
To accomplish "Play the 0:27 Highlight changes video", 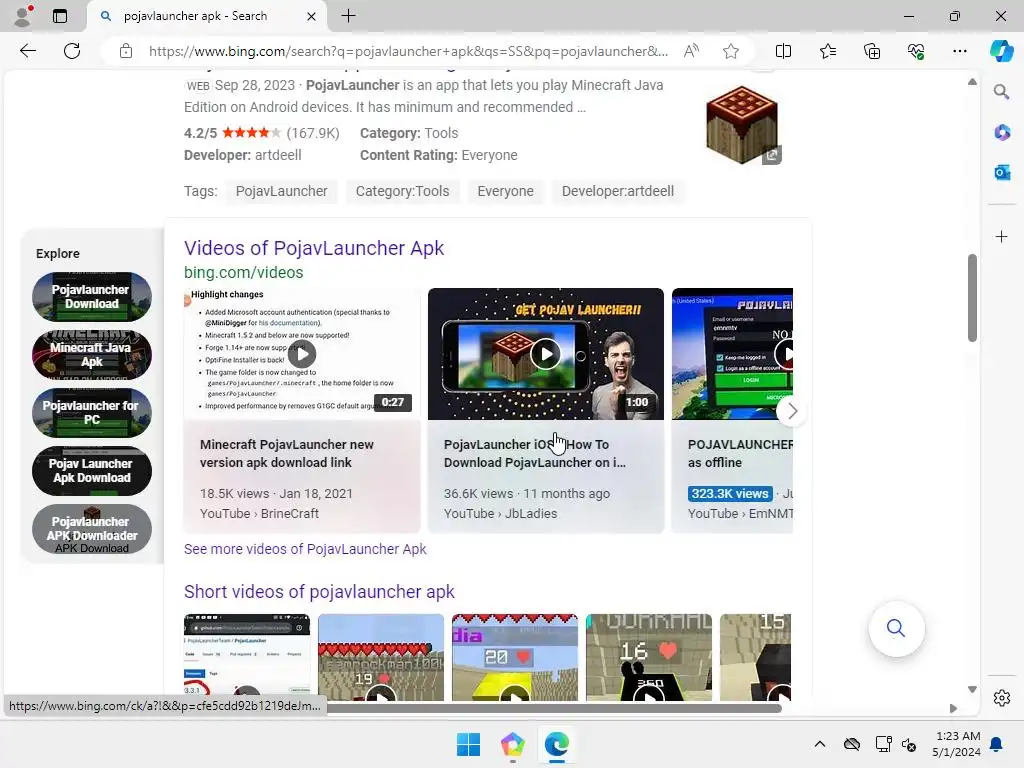I will [302, 354].
